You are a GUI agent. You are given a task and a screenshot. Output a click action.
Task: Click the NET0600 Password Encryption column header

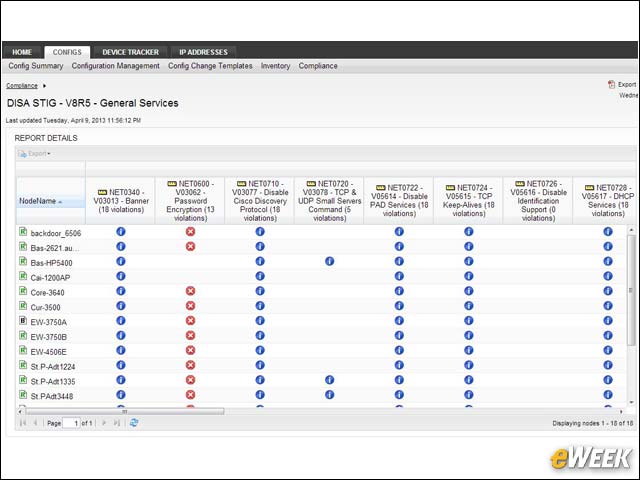click(190, 201)
